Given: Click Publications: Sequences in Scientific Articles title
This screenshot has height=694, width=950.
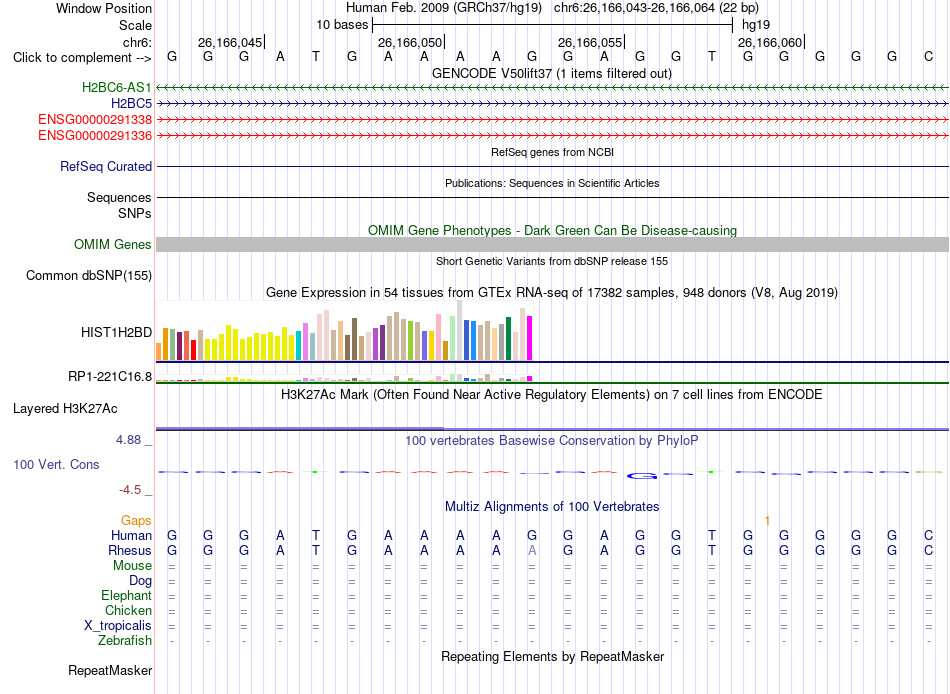Looking at the screenshot, I should point(552,183).
